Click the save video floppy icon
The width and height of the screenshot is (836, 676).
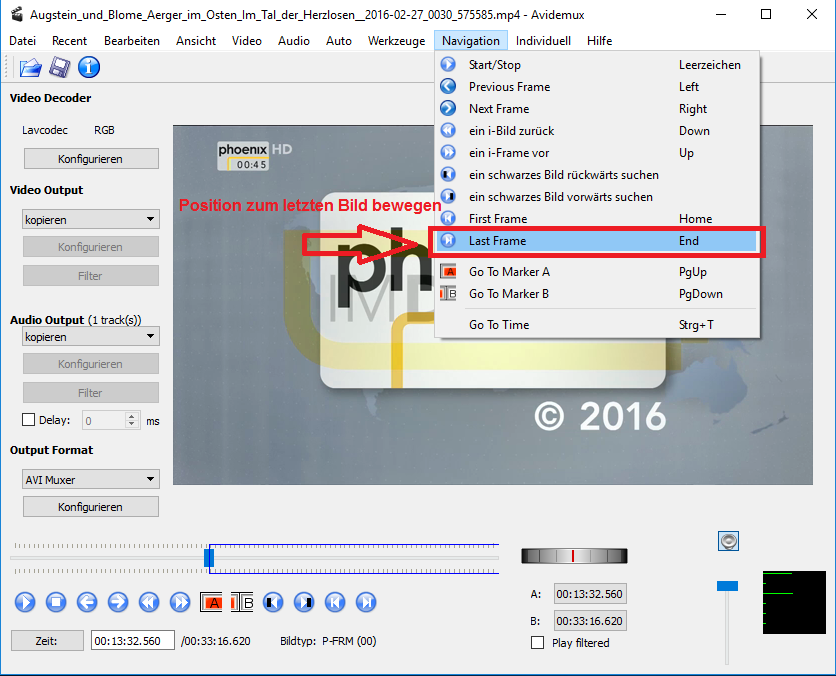click(59, 68)
